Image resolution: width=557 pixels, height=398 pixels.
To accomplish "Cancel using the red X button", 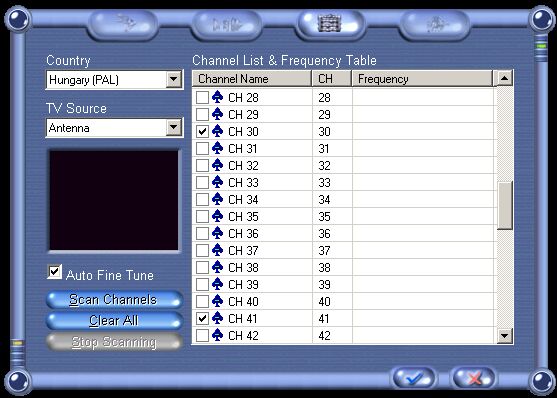I will coord(473,378).
